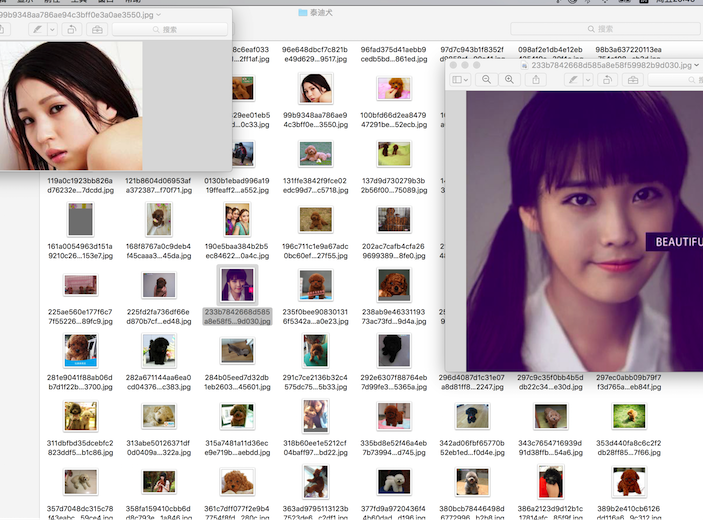Screen dimensions: 703x520
Task: Click the rotate icon in right Preview window
Action: pyautogui.click(x=607, y=80)
